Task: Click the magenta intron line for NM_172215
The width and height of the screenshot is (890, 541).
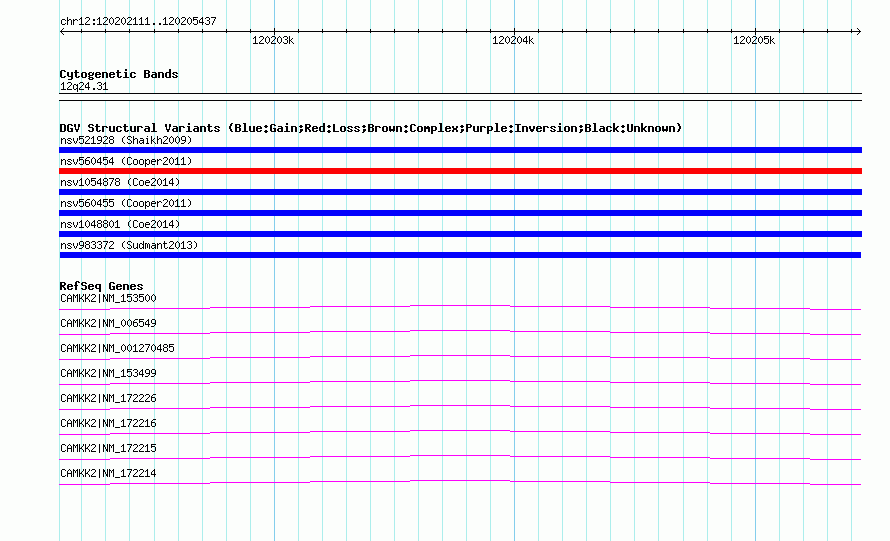Action: pyautogui.click(x=460, y=456)
